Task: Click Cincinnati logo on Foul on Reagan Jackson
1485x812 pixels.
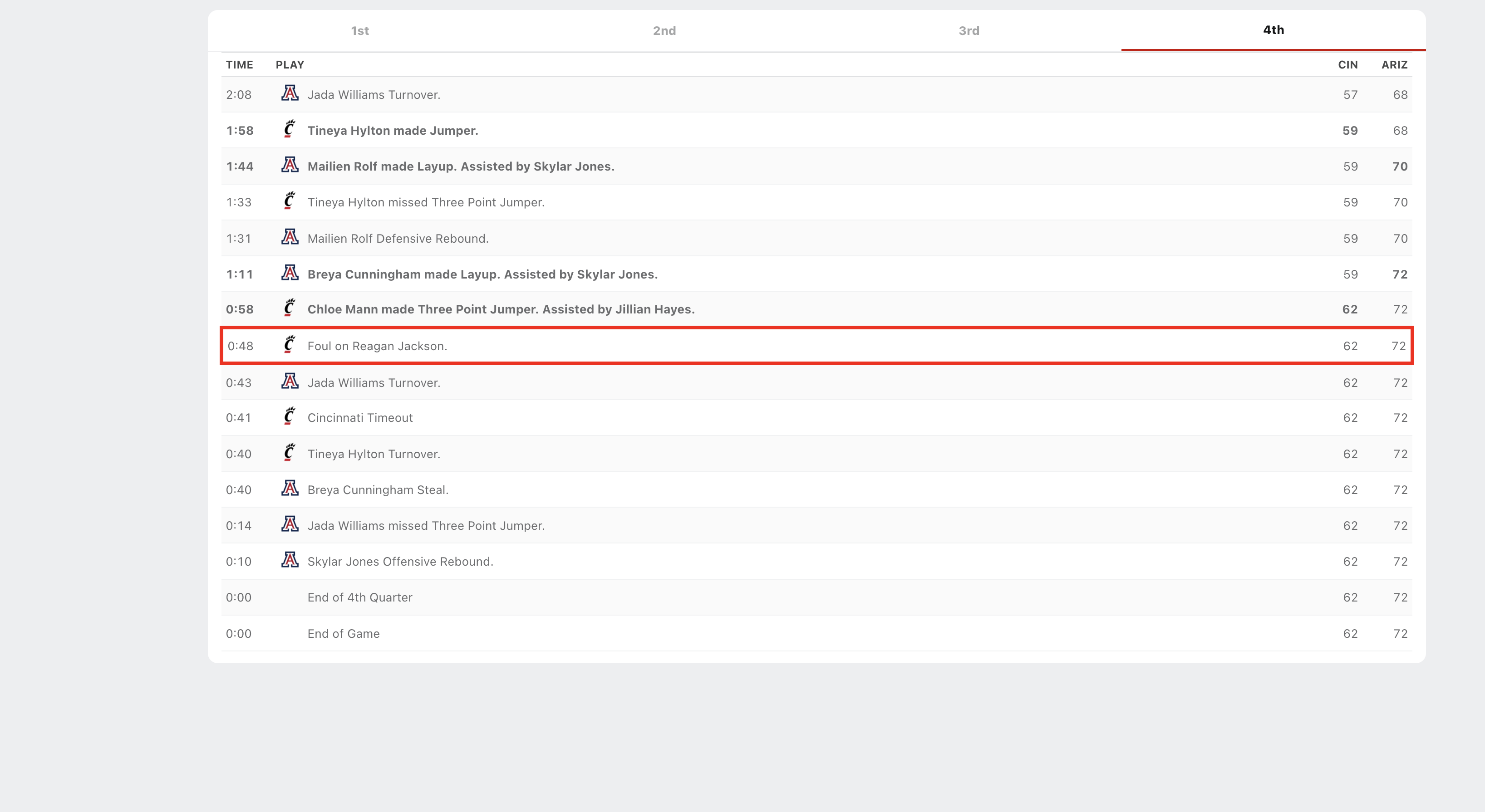Action: [290, 345]
